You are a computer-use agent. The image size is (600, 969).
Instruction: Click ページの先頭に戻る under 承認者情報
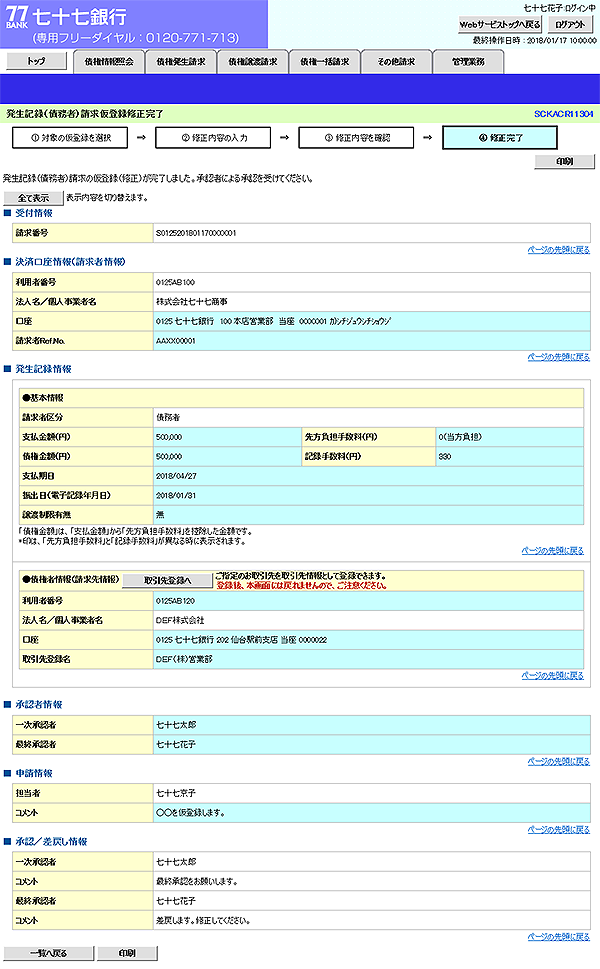(x=559, y=761)
